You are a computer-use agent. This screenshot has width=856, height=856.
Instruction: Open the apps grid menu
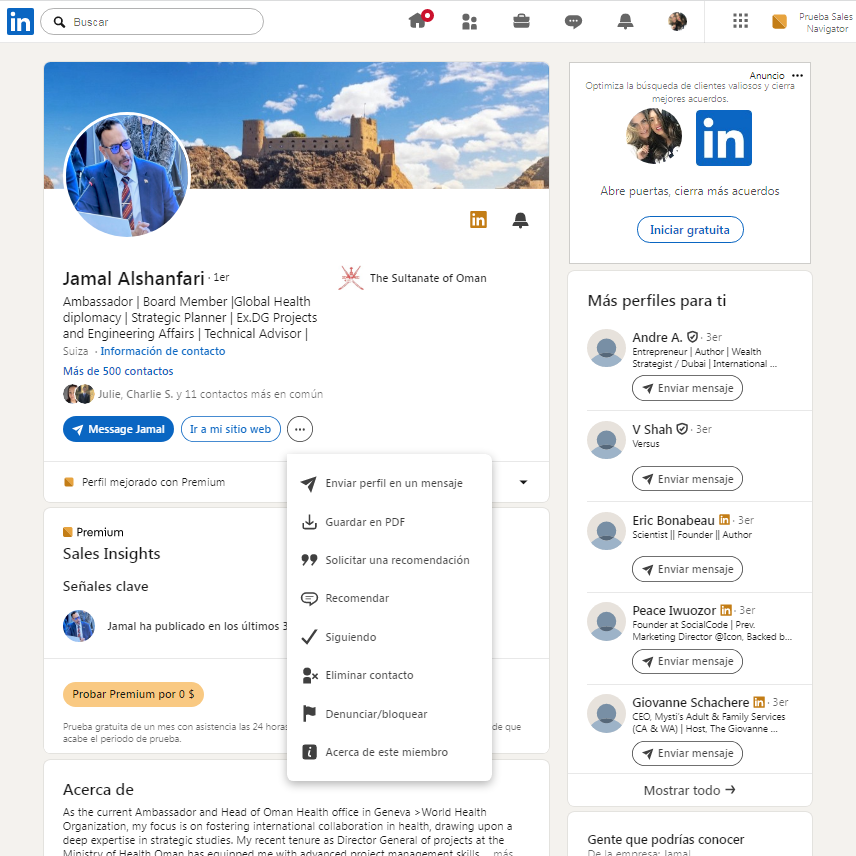tap(740, 21)
